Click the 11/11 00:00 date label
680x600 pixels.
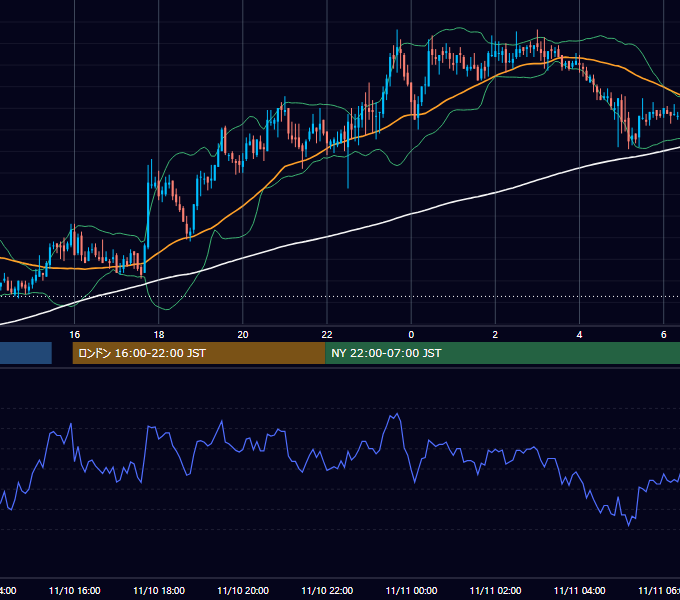click(x=411, y=590)
